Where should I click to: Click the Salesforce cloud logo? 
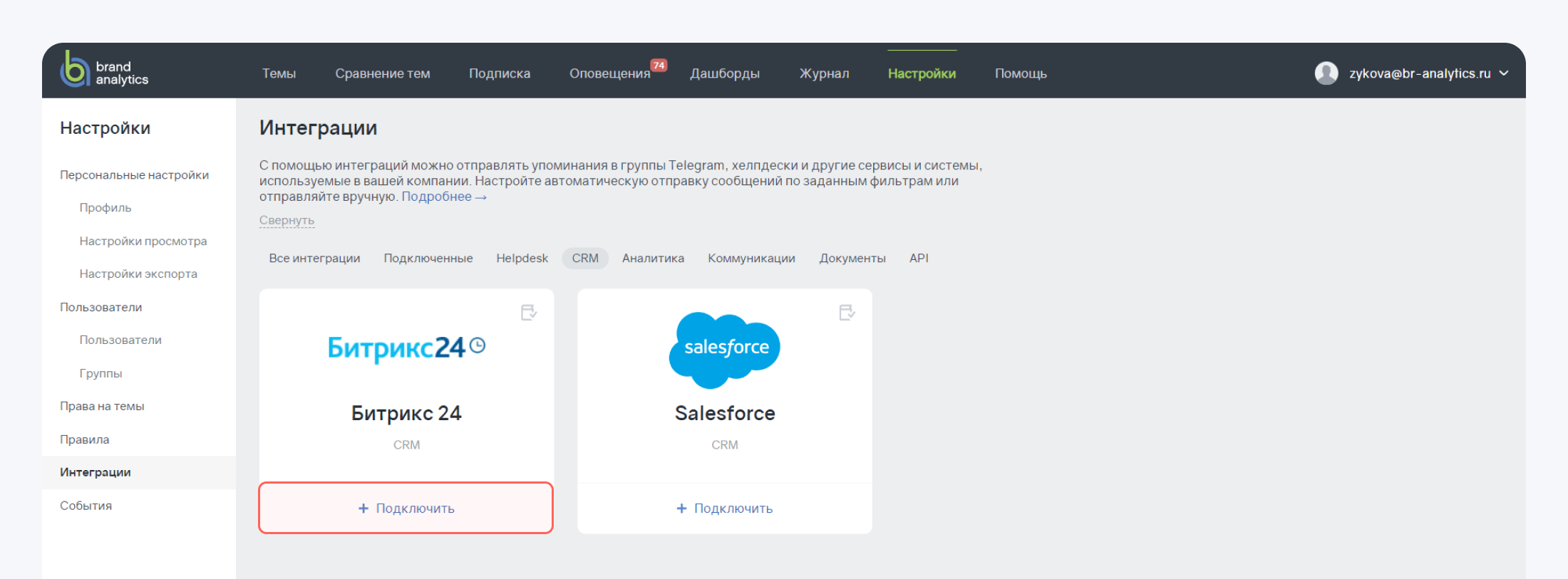point(725,350)
